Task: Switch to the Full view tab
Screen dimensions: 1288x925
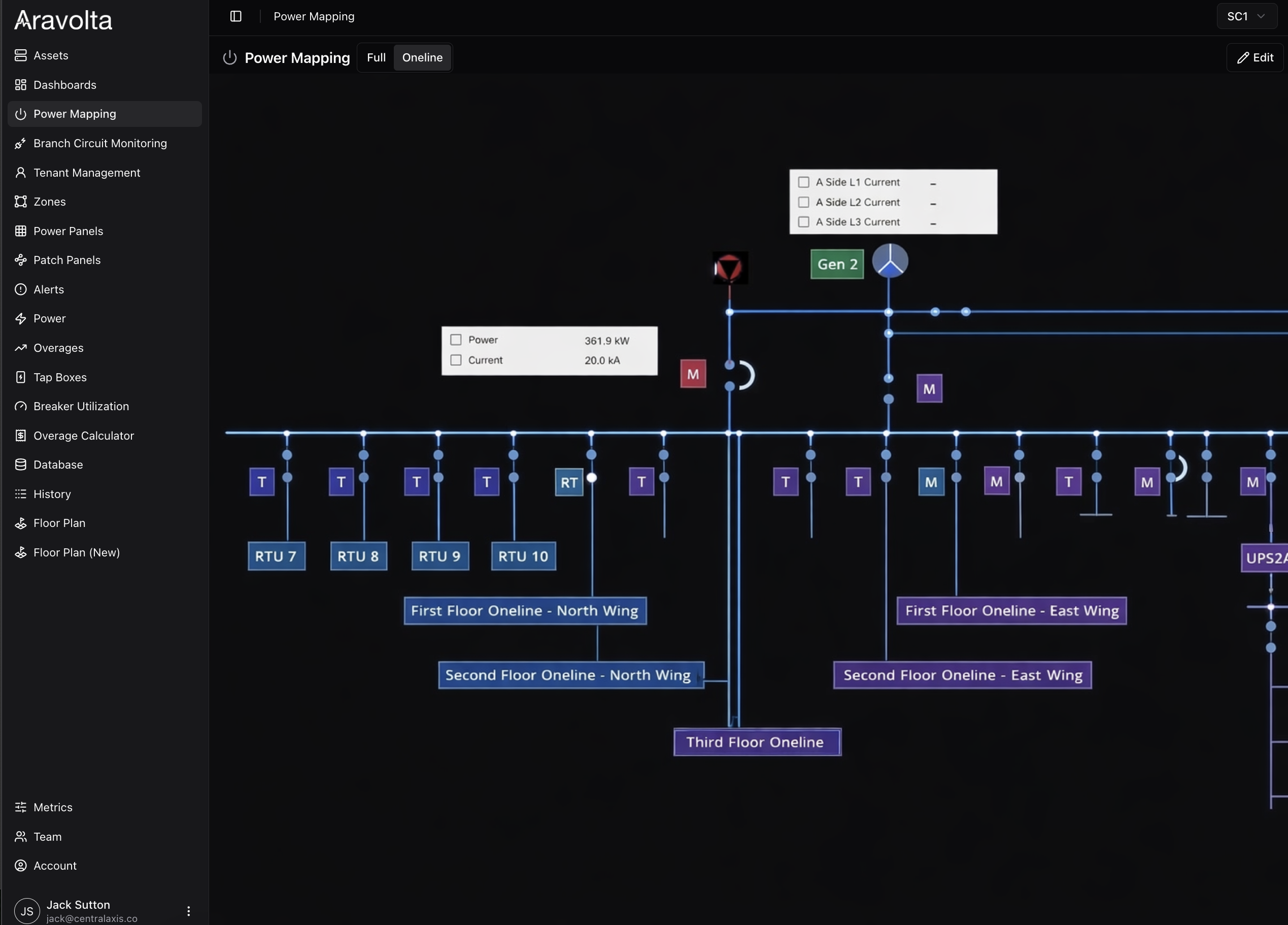Action: point(376,57)
